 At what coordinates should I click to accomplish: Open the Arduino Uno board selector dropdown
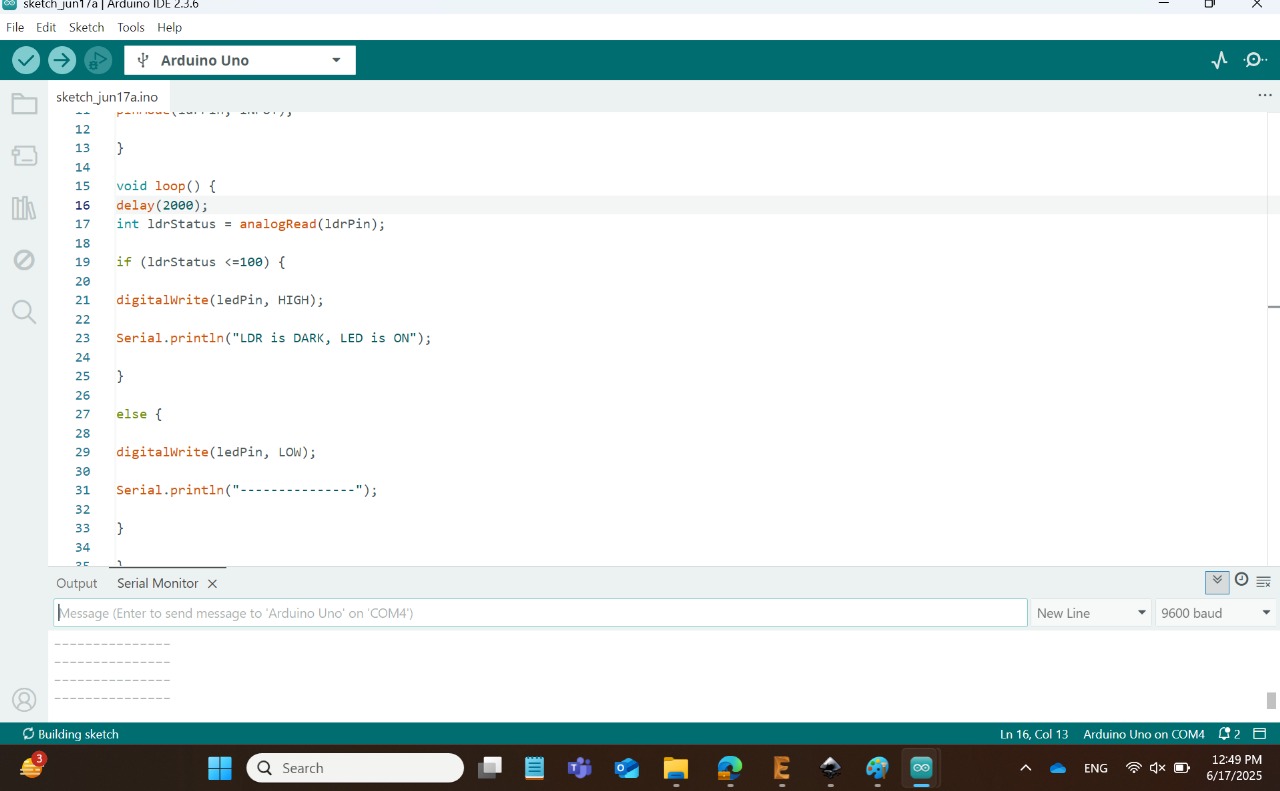click(x=240, y=60)
